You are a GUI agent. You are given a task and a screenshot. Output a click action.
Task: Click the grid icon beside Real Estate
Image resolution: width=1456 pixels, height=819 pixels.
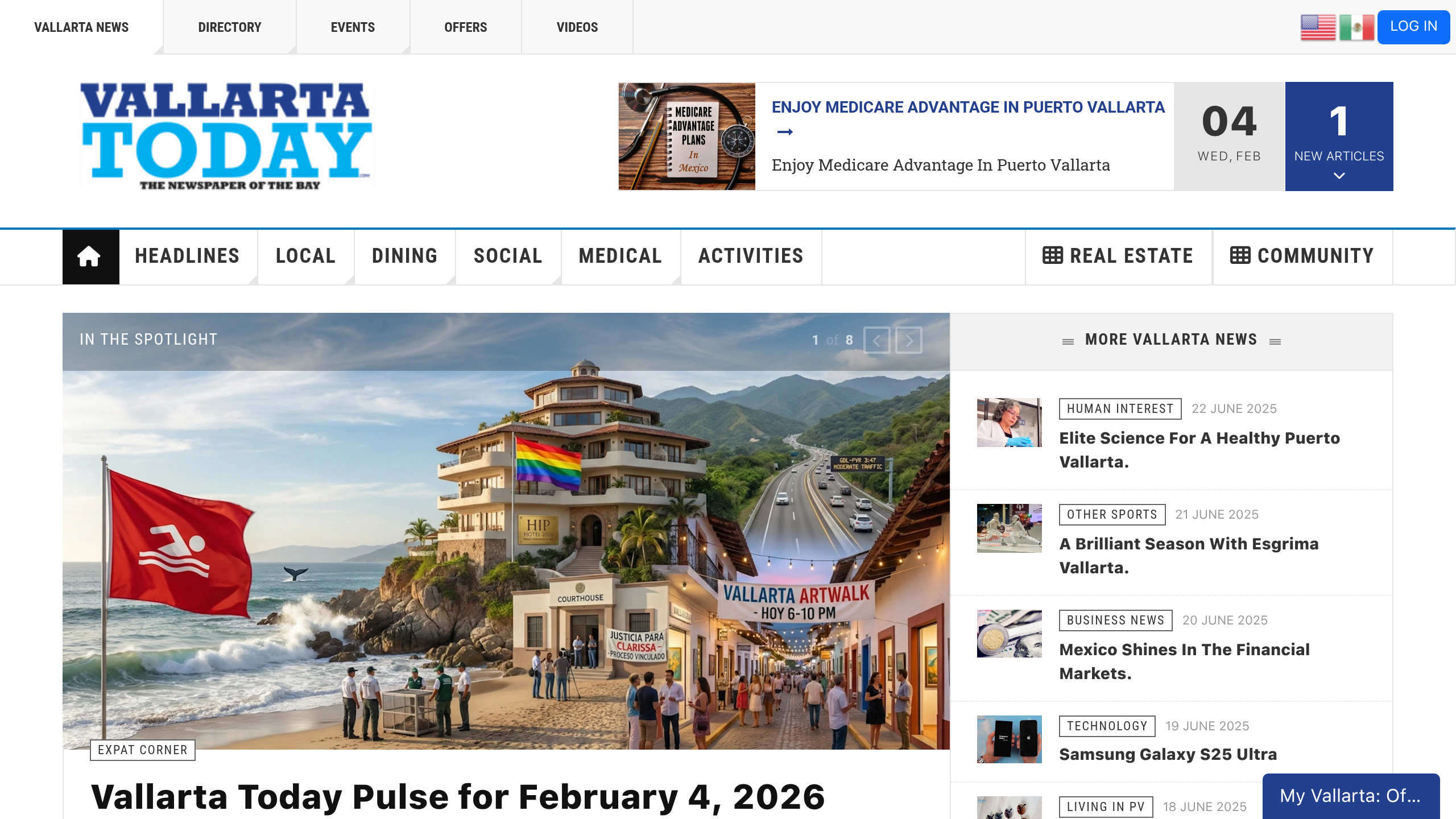1052,255
